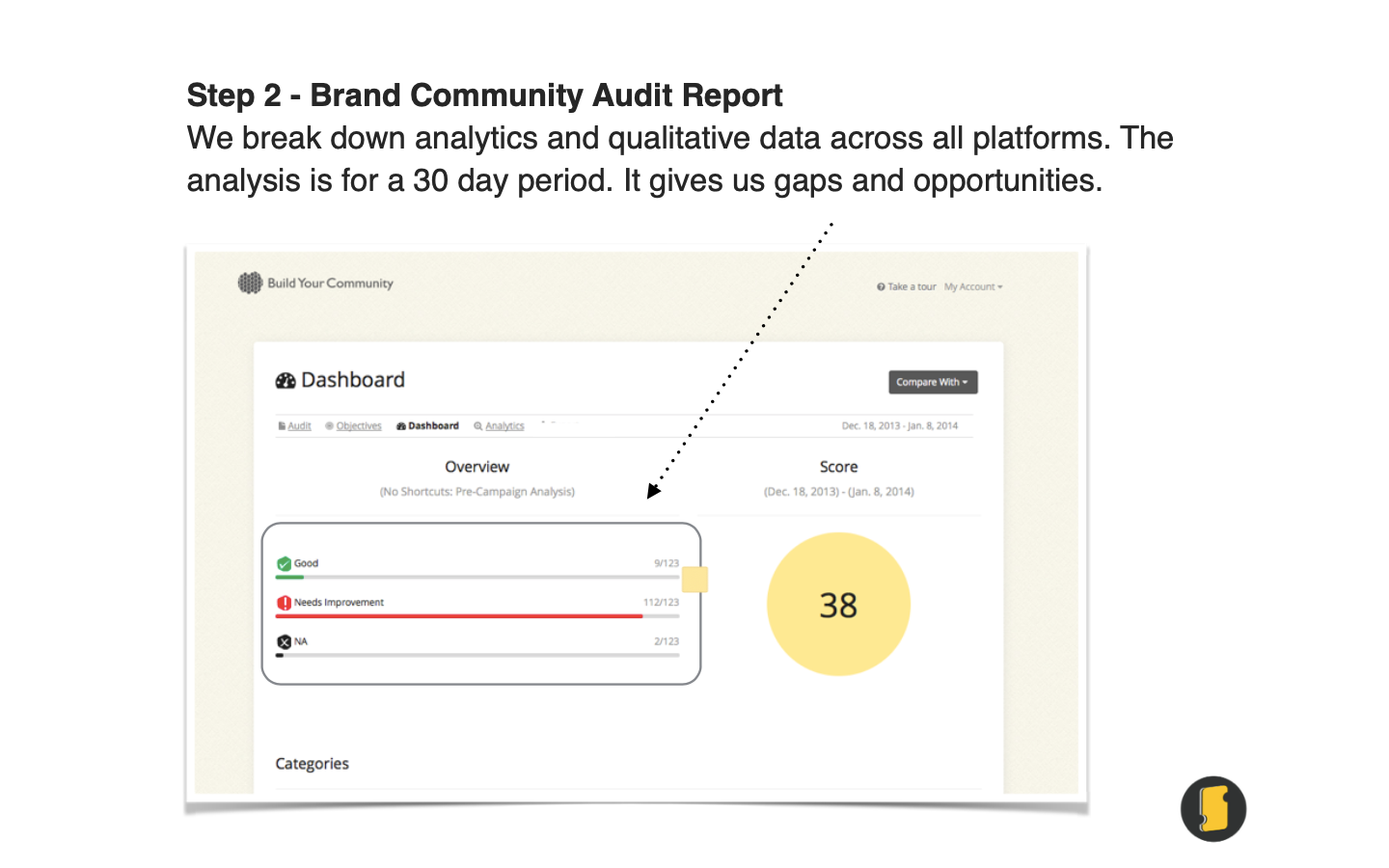Click the NA progress bar
This screenshot has height=868, width=1389.
tap(477, 655)
